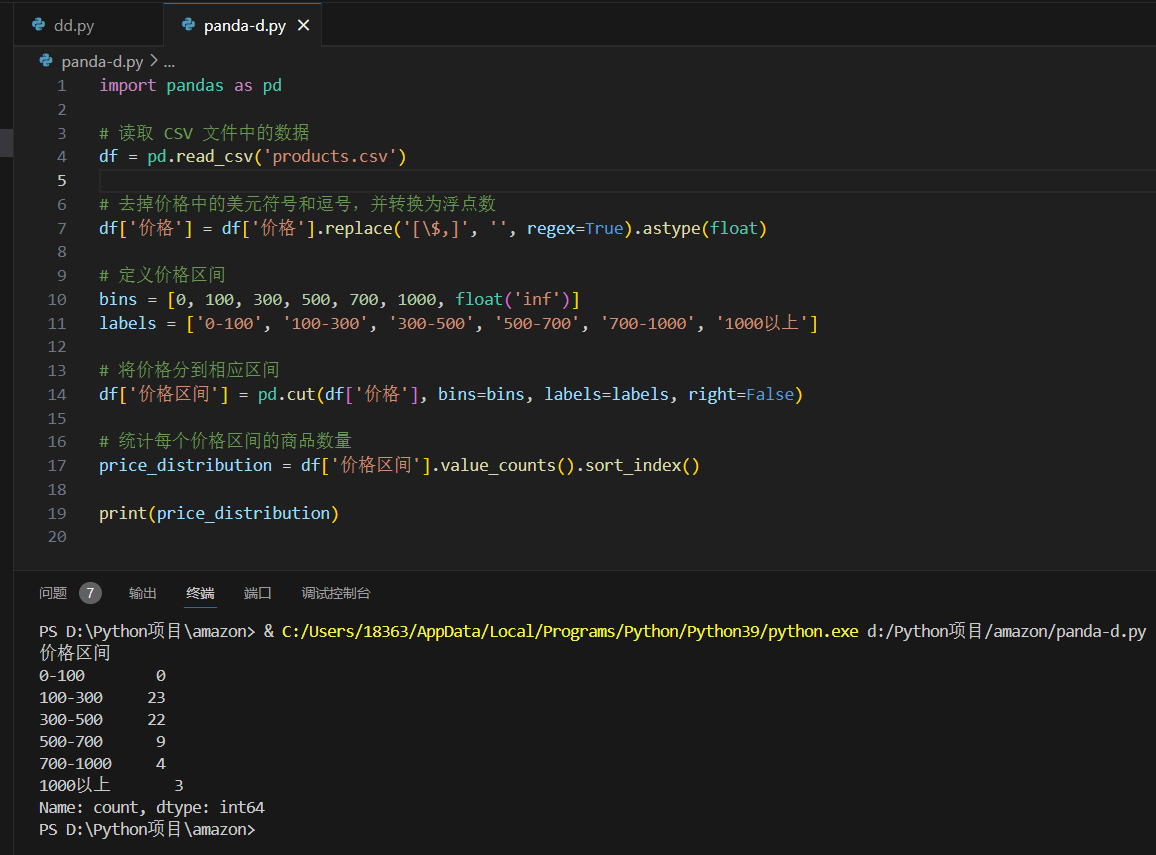Click the '700-1000' row in terminal output
The width and height of the screenshot is (1156, 855).
pos(102,764)
